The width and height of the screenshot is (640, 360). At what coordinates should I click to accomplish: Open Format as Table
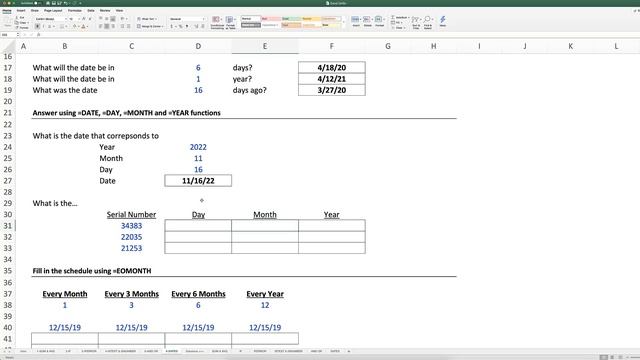coord(230,22)
